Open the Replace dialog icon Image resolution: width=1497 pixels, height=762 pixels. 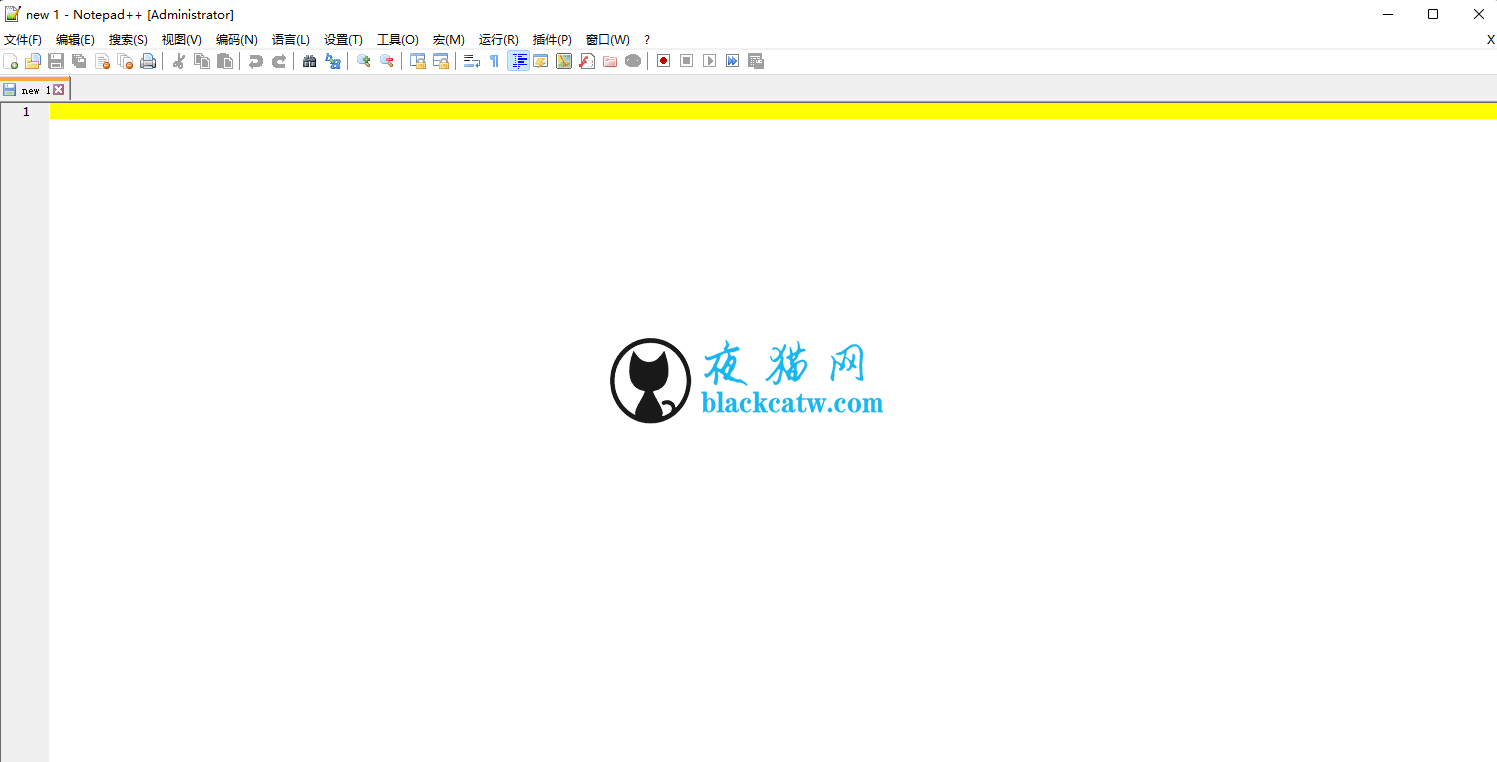pyautogui.click(x=333, y=61)
